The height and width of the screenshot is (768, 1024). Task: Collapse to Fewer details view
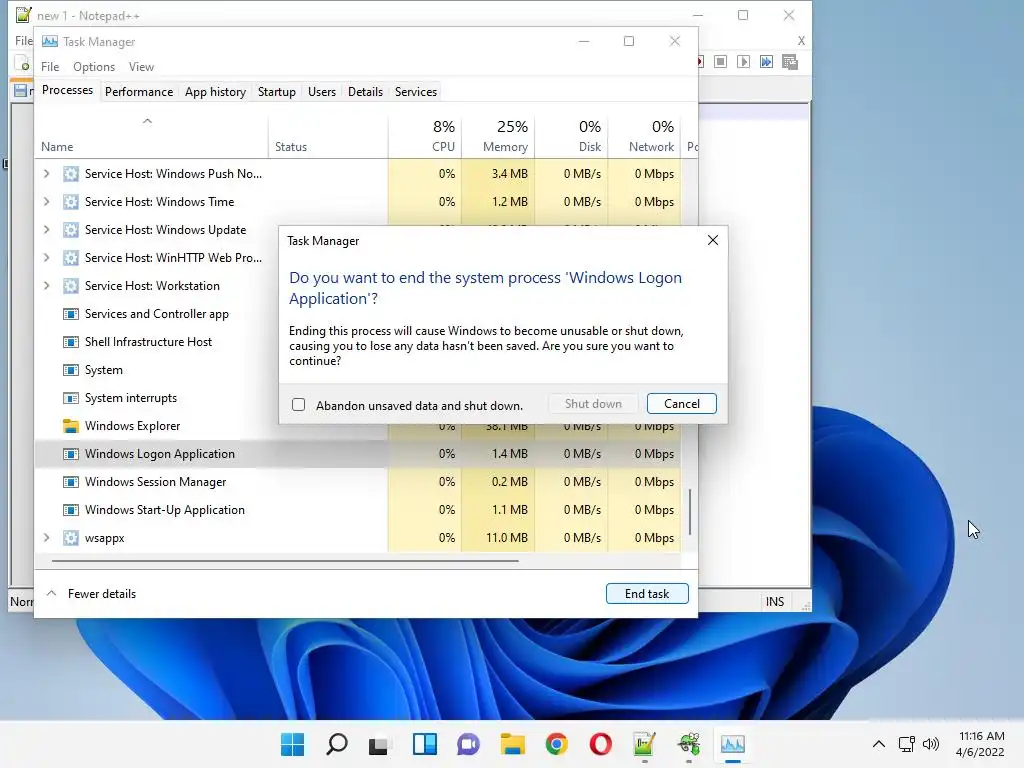[x=91, y=594]
